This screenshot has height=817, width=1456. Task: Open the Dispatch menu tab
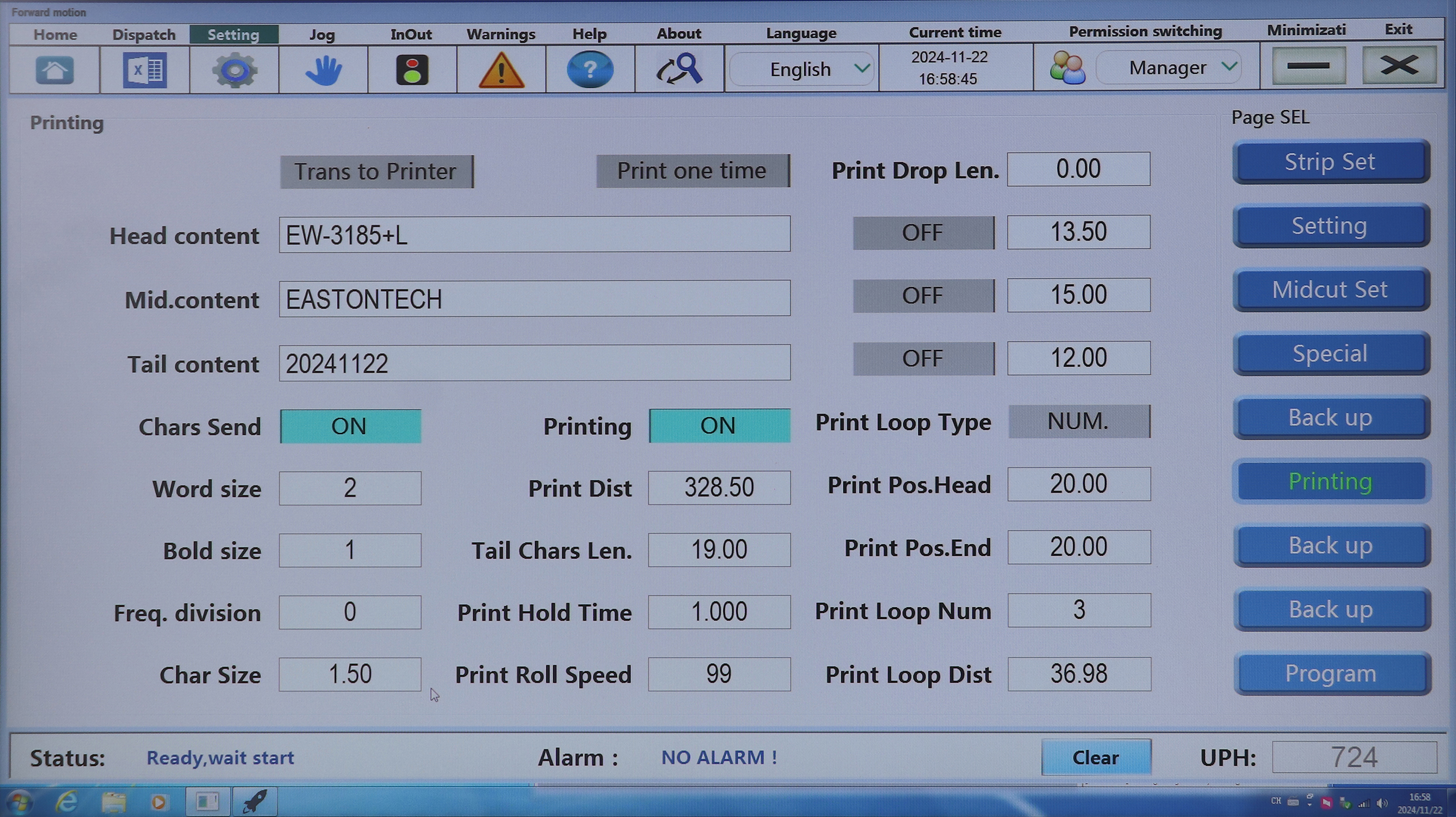[144, 34]
